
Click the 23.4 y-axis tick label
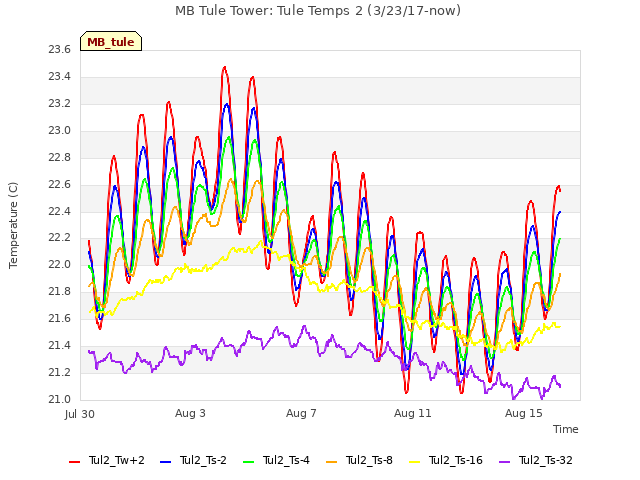point(60,76)
